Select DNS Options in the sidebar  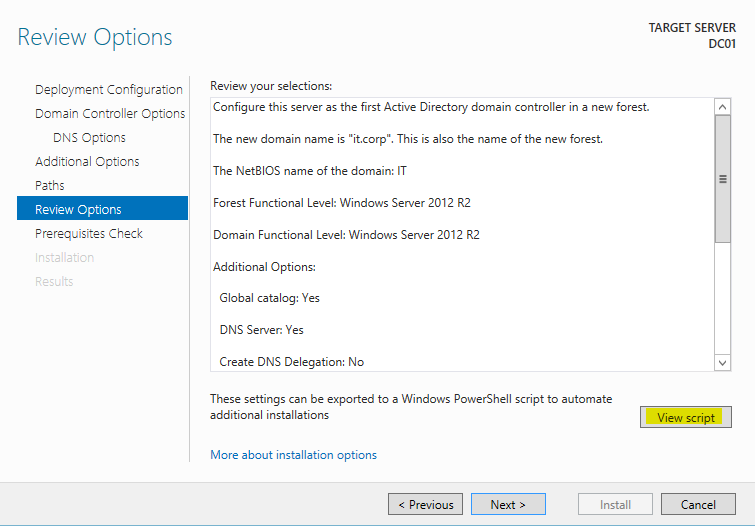click(x=89, y=138)
